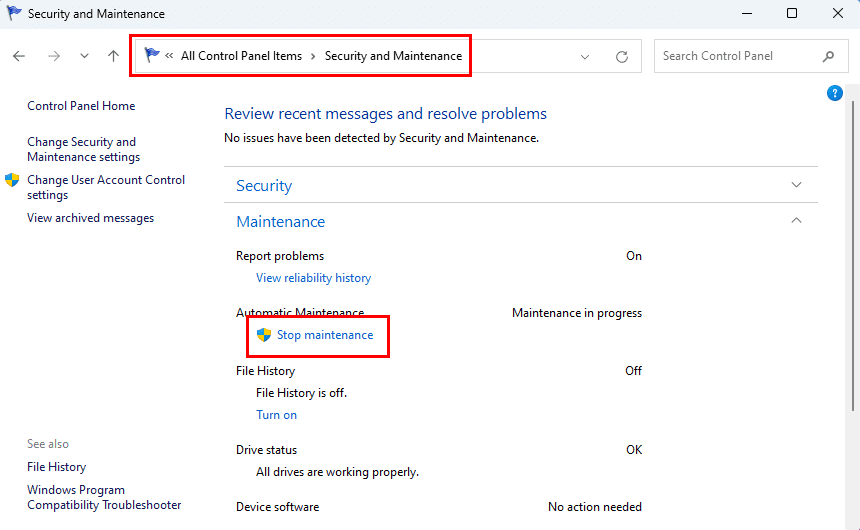Click the title bar Security and Maintenance flag icon
Screen dimensions: 860x530
[14, 13]
